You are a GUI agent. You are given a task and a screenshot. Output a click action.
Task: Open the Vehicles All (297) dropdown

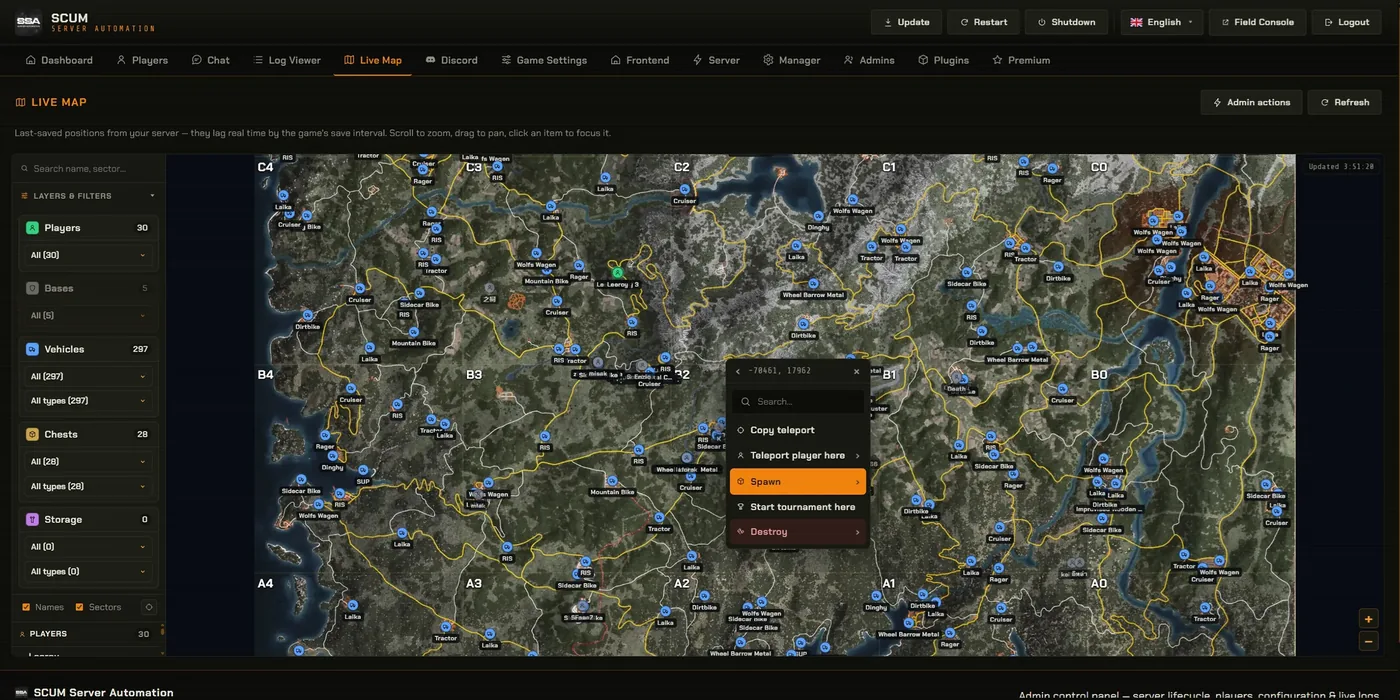(88, 376)
